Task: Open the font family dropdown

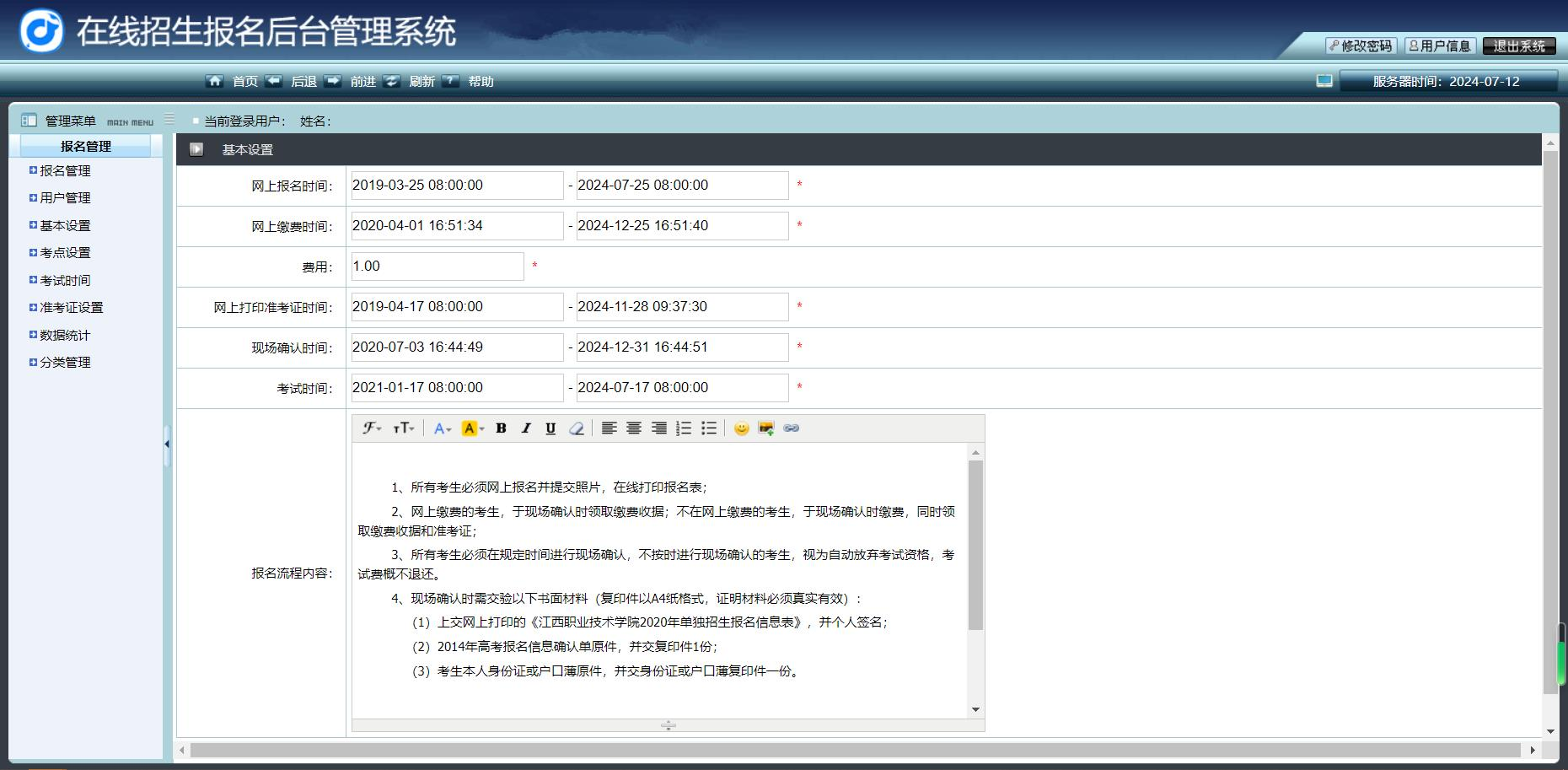Action: (x=372, y=428)
